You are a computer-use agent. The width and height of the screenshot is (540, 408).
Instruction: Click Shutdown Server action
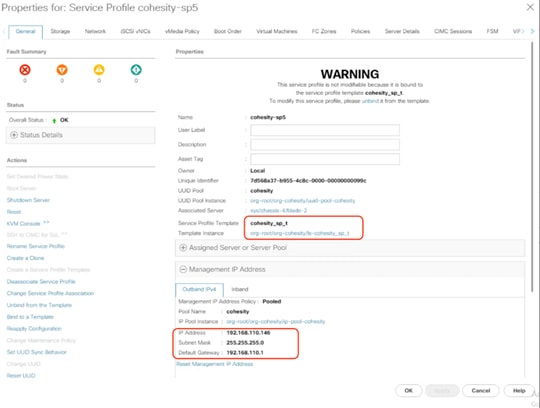pos(28,200)
